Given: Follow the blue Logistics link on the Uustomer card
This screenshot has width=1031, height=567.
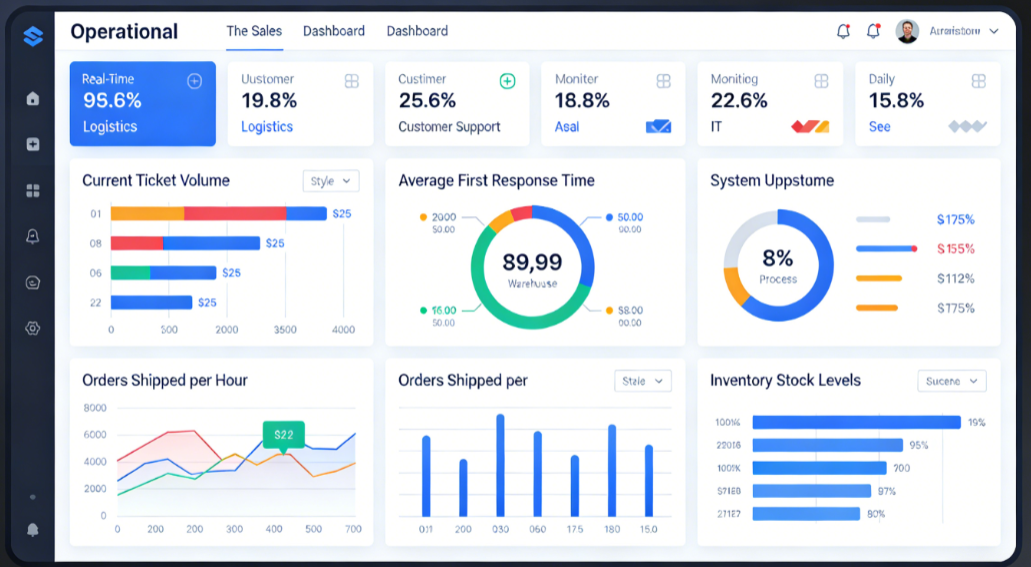Looking at the screenshot, I should point(267,127).
